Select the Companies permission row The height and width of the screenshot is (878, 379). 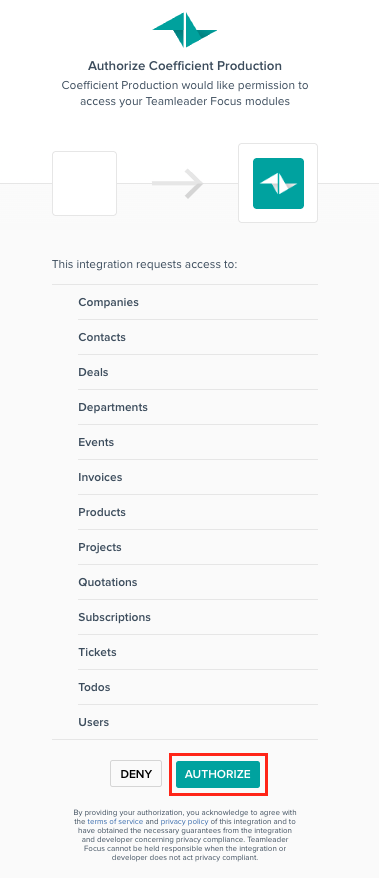(198, 302)
